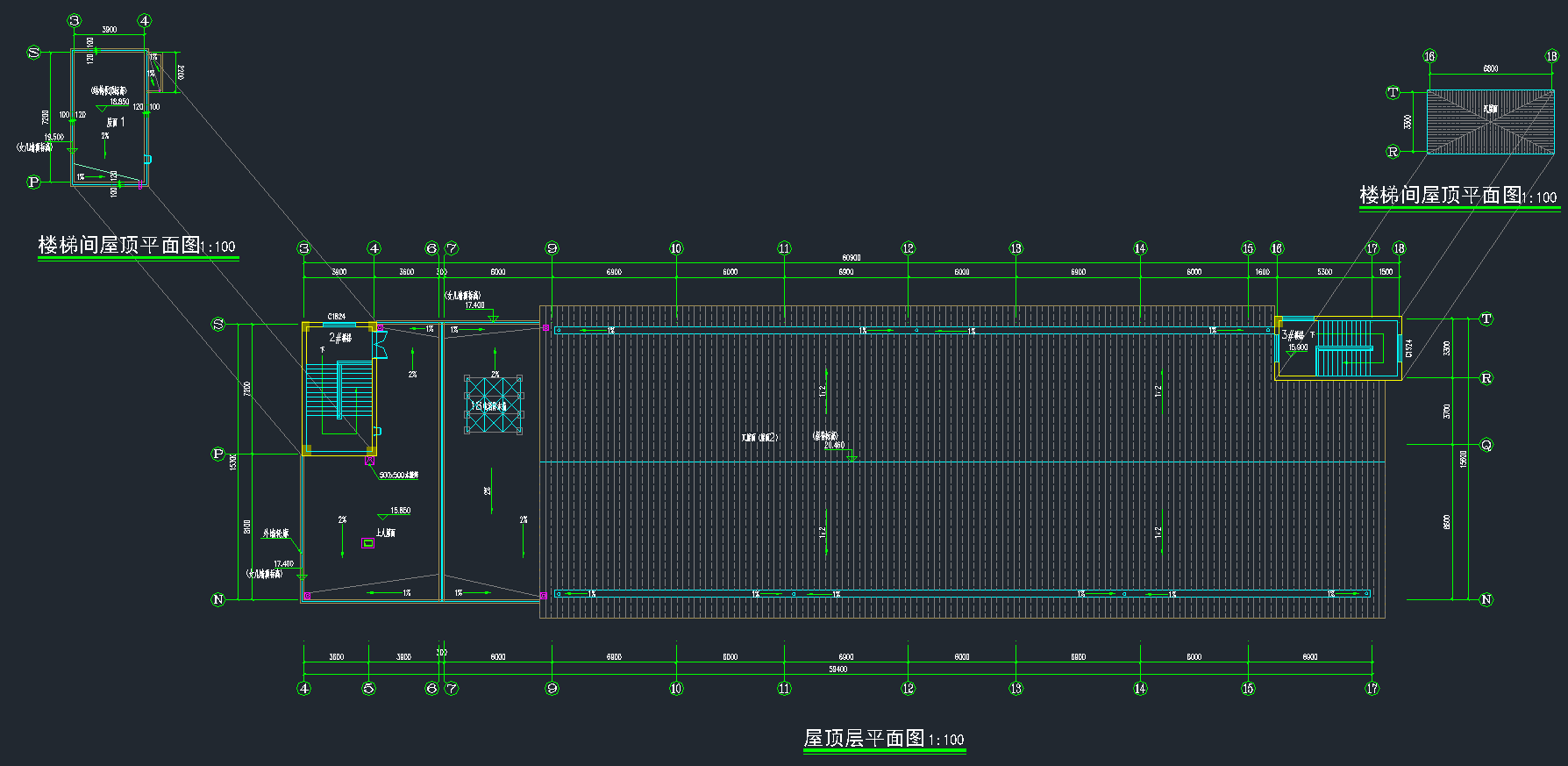Image resolution: width=1568 pixels, height=766 pixels.
Task: Select the 2# stair label text
Action: [x=340, y=338]
